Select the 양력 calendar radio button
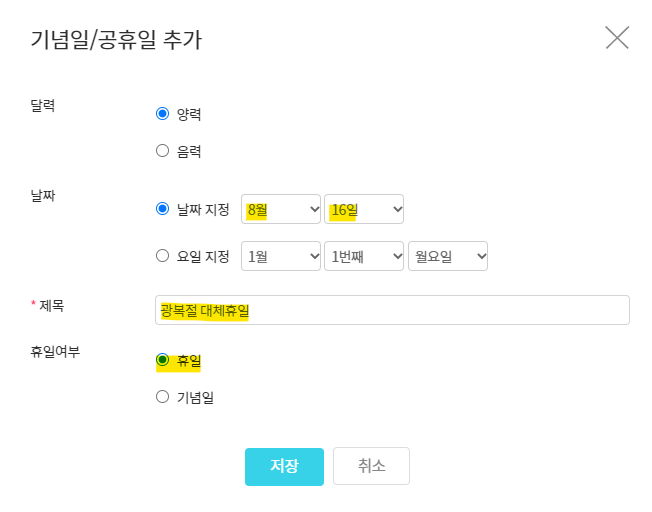The height and width of the screenshot is (512, 652). [x=163, y=114]
